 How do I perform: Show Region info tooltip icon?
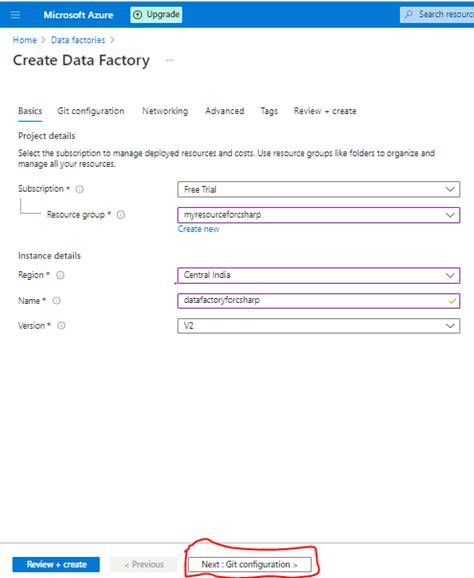click(60, 275)
